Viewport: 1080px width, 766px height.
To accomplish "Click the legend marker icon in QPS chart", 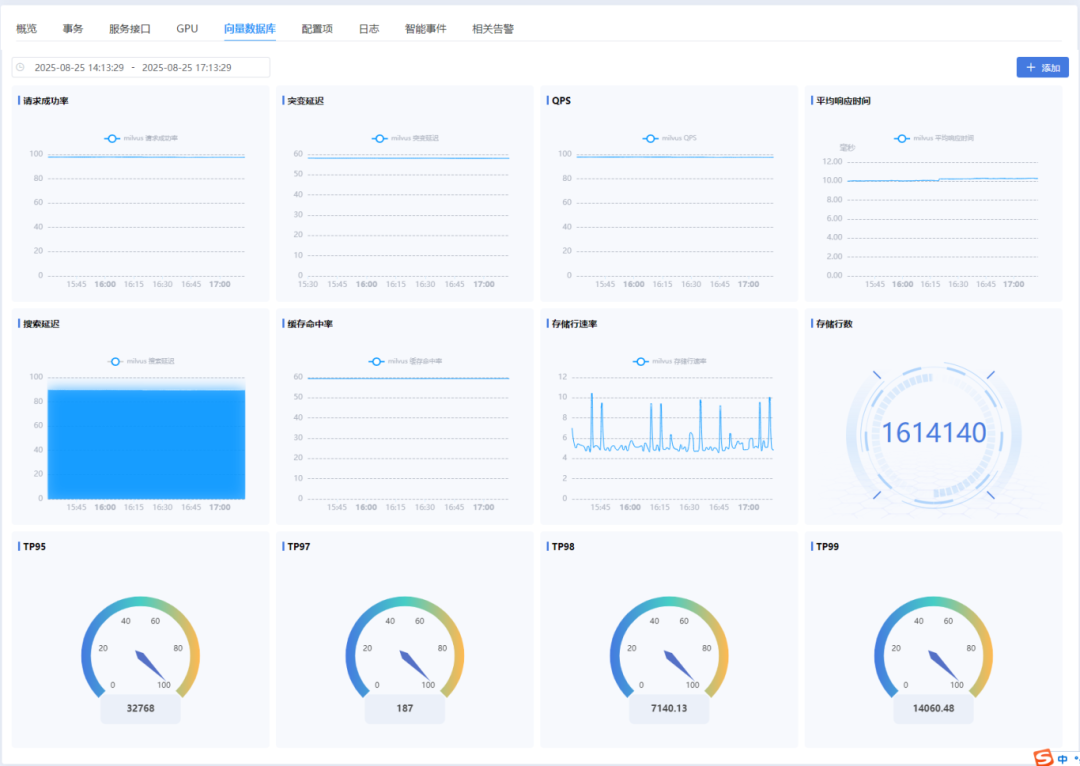I will click(649, 138).
